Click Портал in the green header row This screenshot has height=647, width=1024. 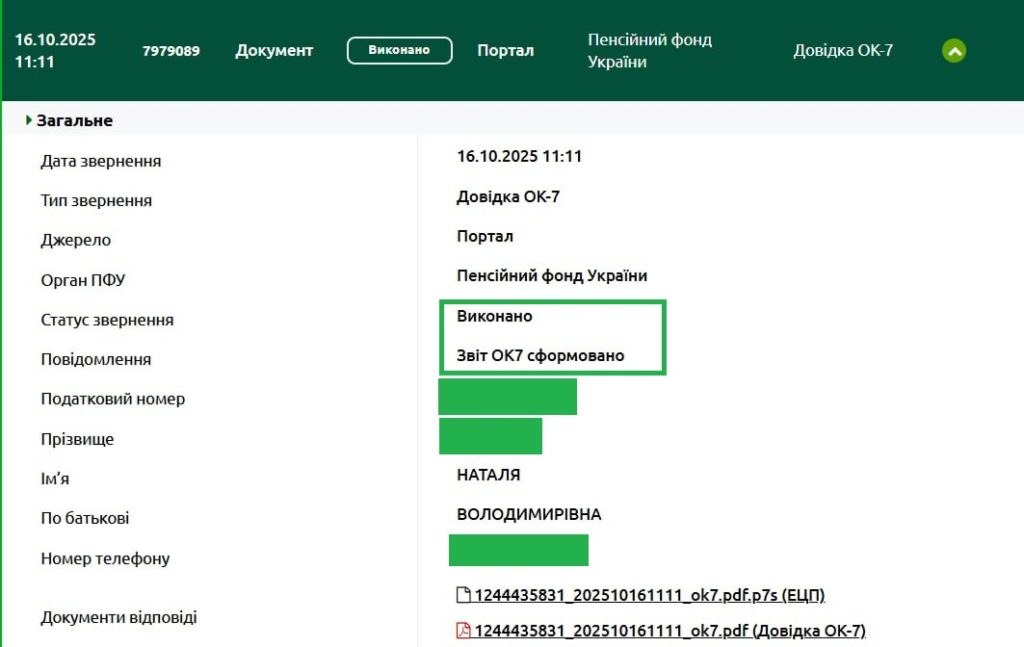pos(505,51)
